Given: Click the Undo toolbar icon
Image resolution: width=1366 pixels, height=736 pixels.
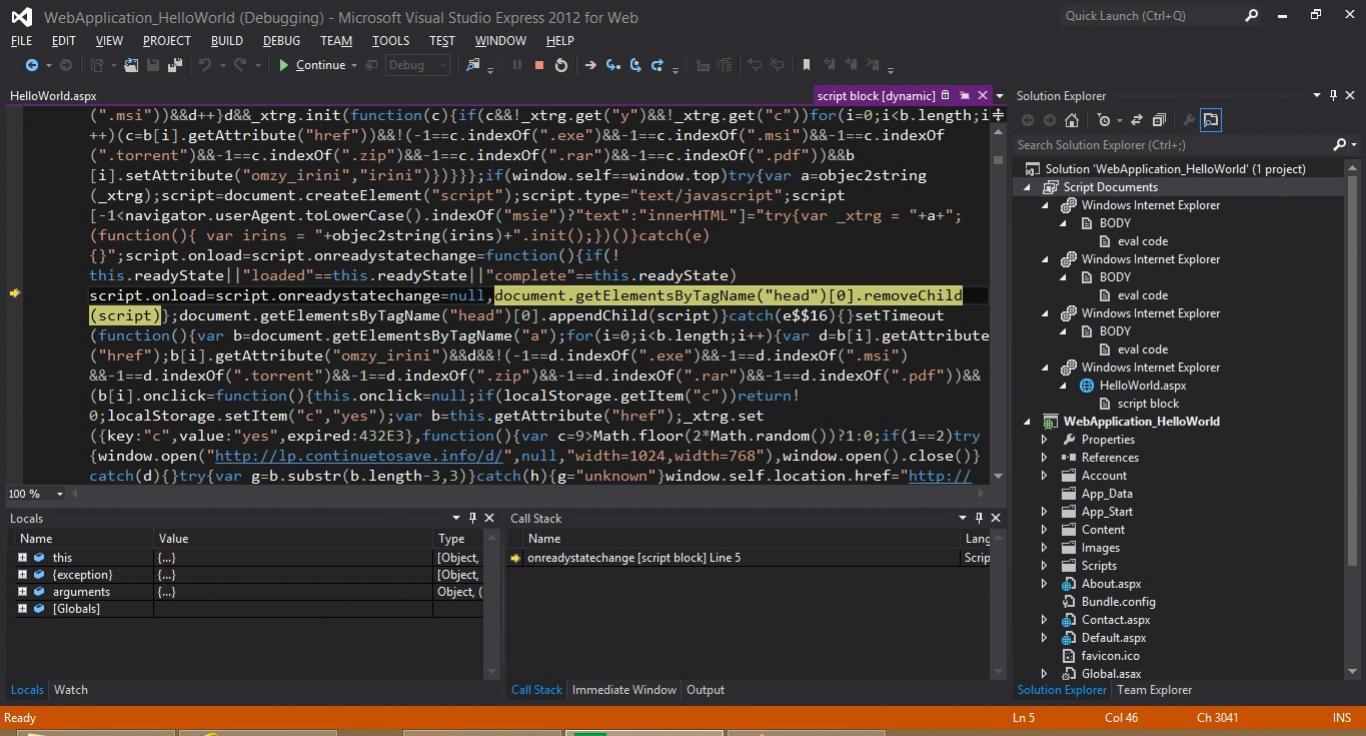Looking at the screenshot, I should (x=205, y=65).
